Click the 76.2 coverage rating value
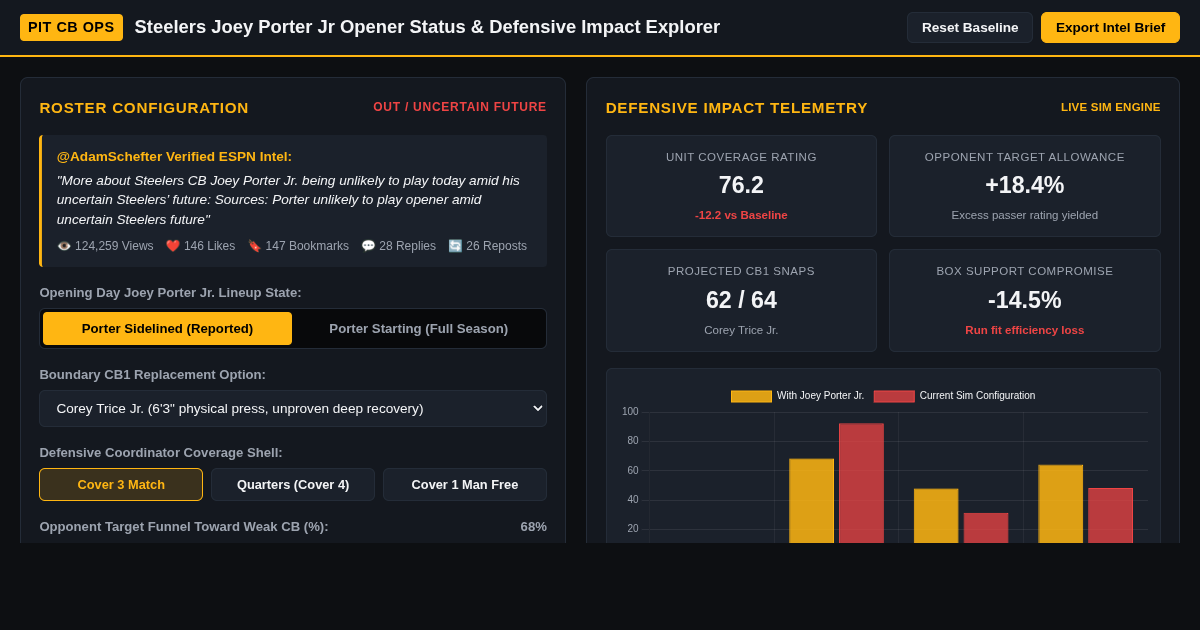This screenshot has width=1200, height=630. pyautogui.click(x=741, y=185)
